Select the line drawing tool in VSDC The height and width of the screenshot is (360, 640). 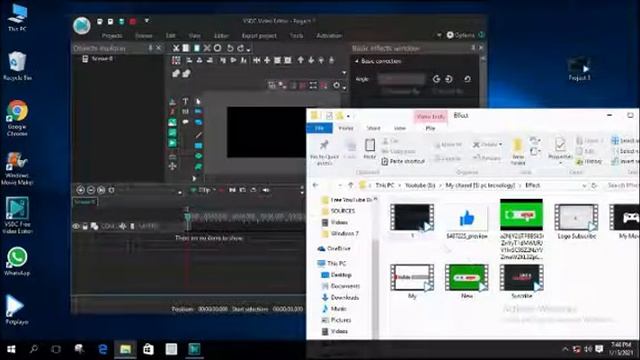coord(198,135)
